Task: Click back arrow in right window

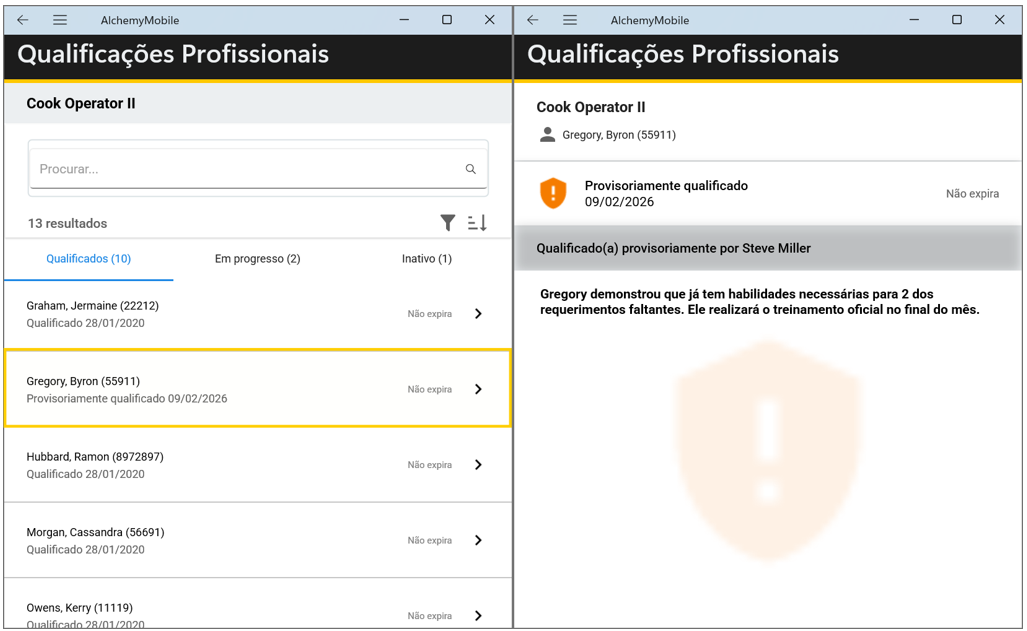Action: [x=533, y=20]
